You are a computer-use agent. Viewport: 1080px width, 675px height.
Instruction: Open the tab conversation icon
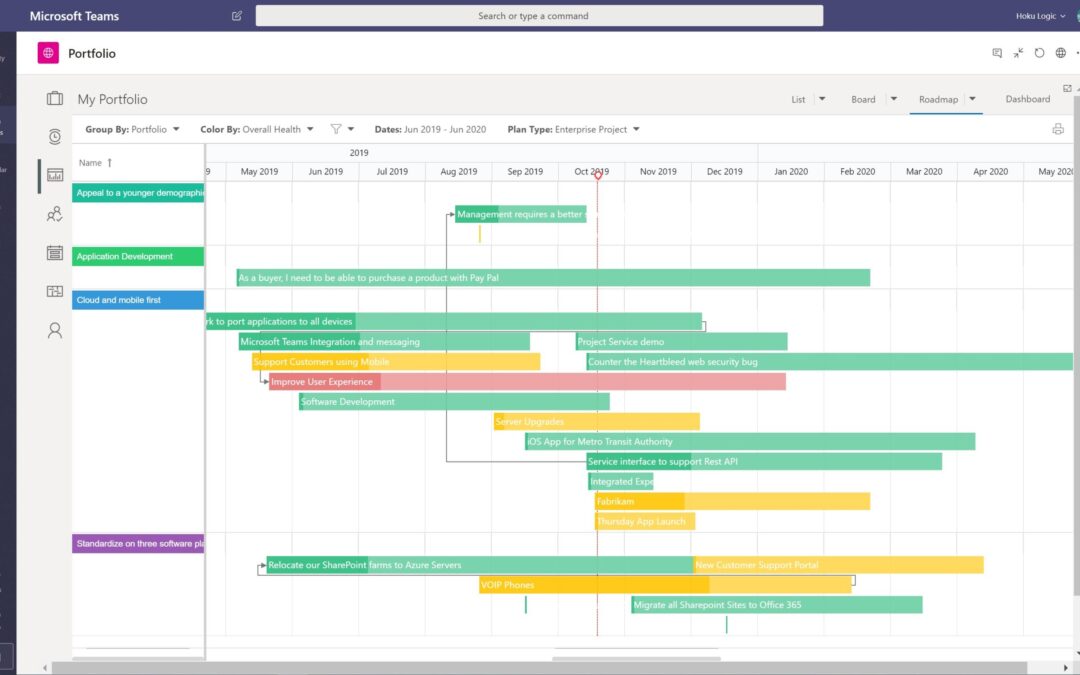997,53
